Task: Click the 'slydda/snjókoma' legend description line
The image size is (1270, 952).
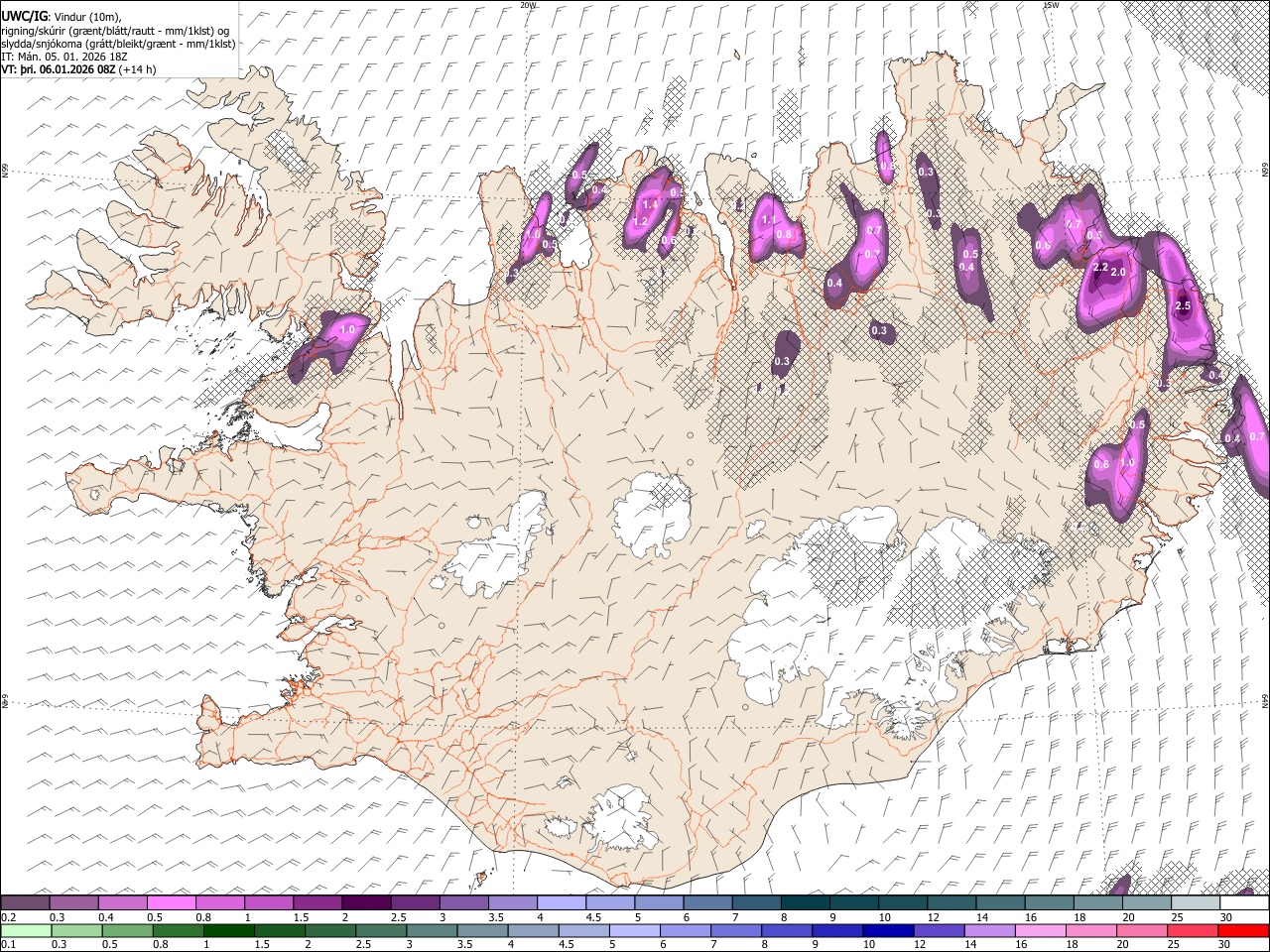Action: [x=118, y=44]
